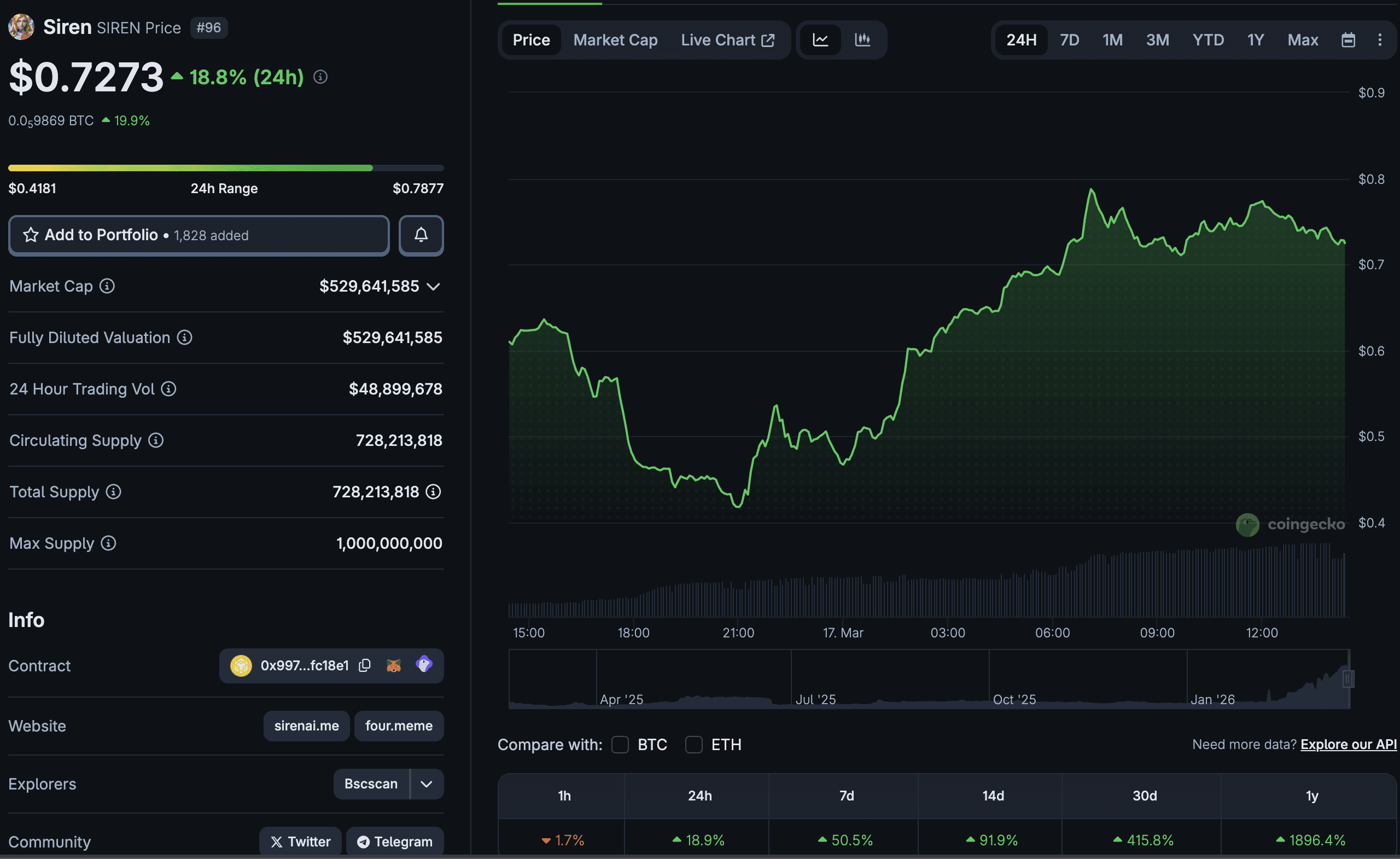Copy the SIREN contract address
Image resolution: width=1400 pixels, height=859 pixels.
364,665
